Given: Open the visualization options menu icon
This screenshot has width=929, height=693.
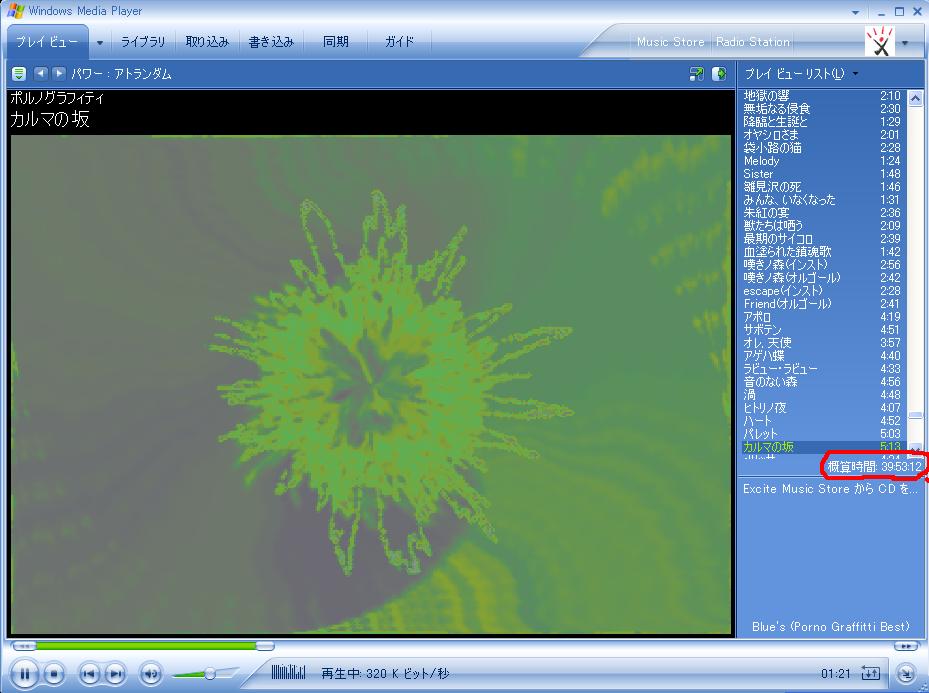Looking at the screenshot, I should [19, 74].
